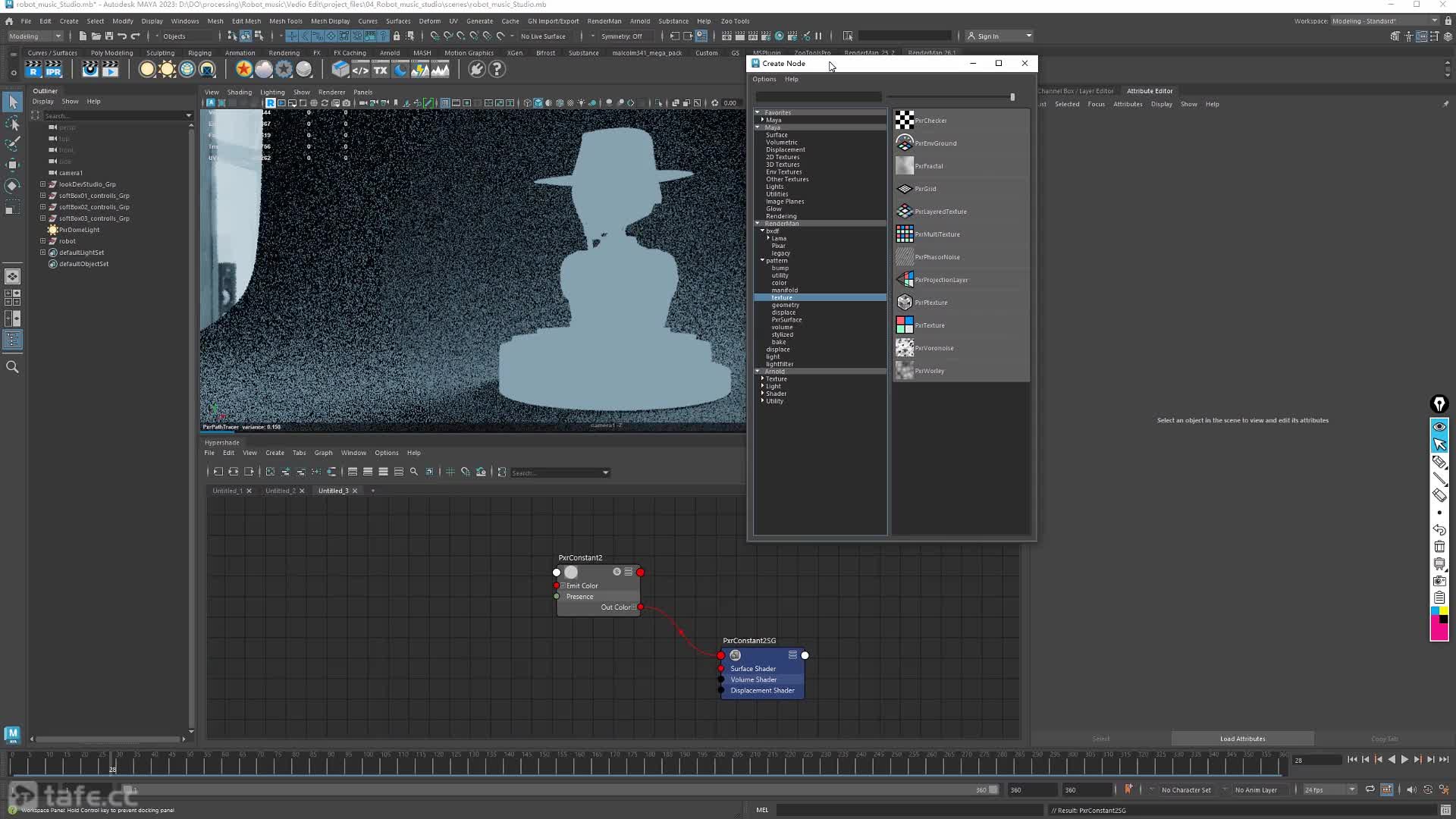
Task: Click the Load Attributes button
Action: tap(1242, 739)
